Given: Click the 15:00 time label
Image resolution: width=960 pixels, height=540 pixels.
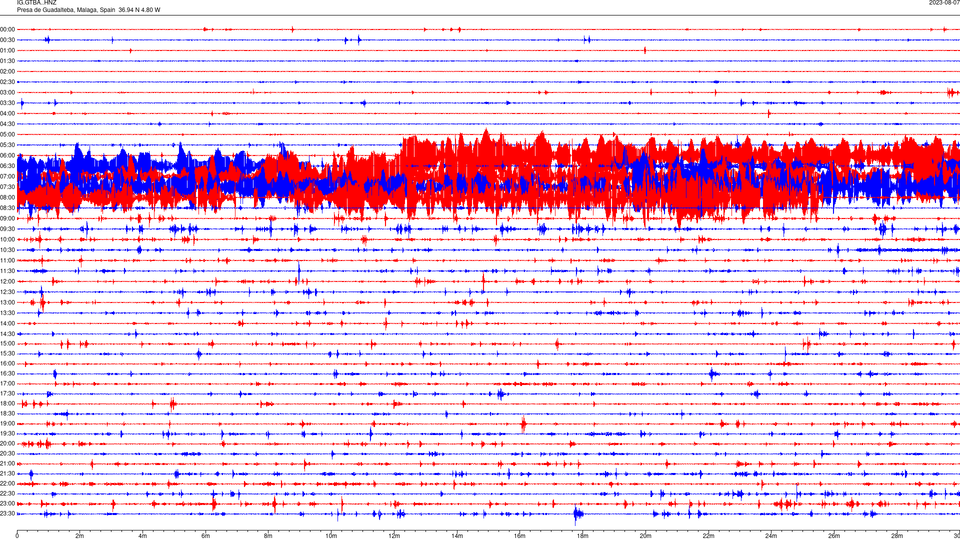Looking at the screenshot, I should (x=7, y=343).
